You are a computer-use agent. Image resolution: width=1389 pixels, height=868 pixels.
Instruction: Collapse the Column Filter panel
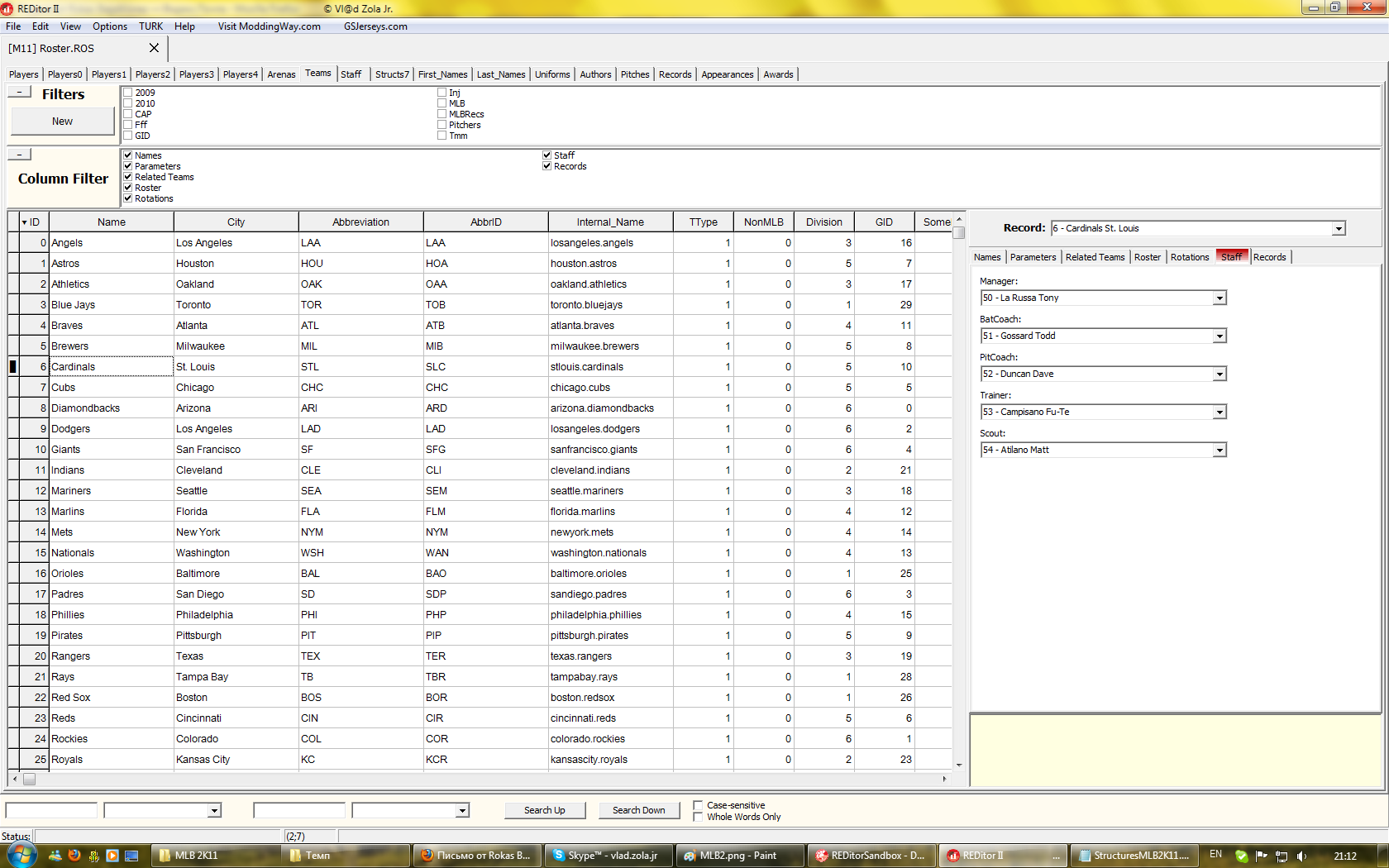pos(19,154)
